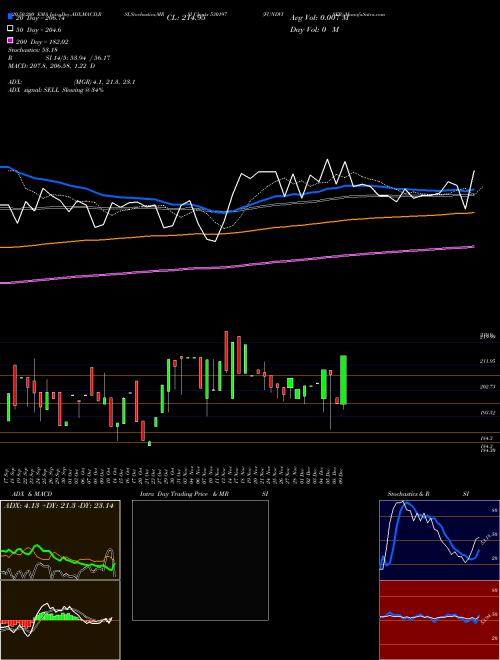Image resolution: width=500 pixels, height=660 pixels.
Task: Click the empty Intra Day Trading Price panel
Action: coord(200,560)
